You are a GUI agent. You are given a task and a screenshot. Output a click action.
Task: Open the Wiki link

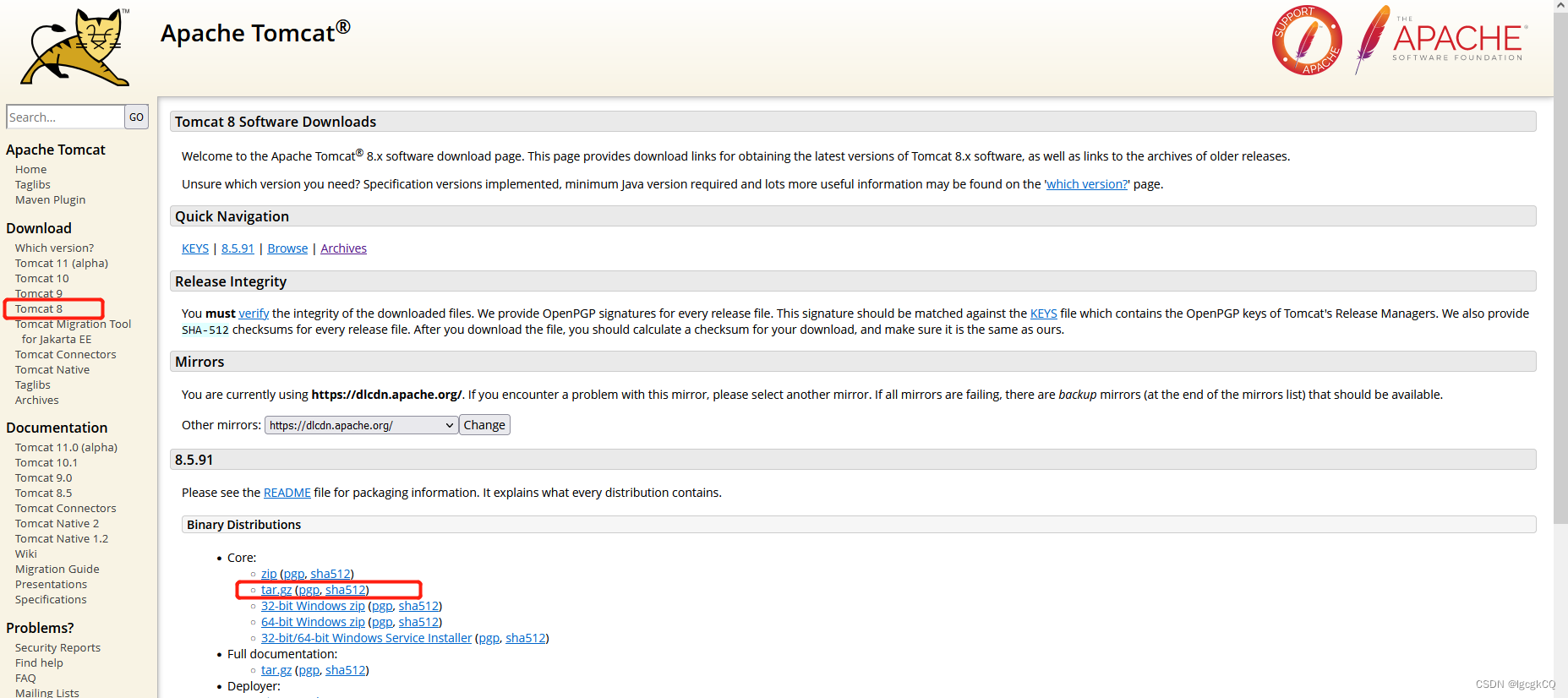click(x=25, y=553)
